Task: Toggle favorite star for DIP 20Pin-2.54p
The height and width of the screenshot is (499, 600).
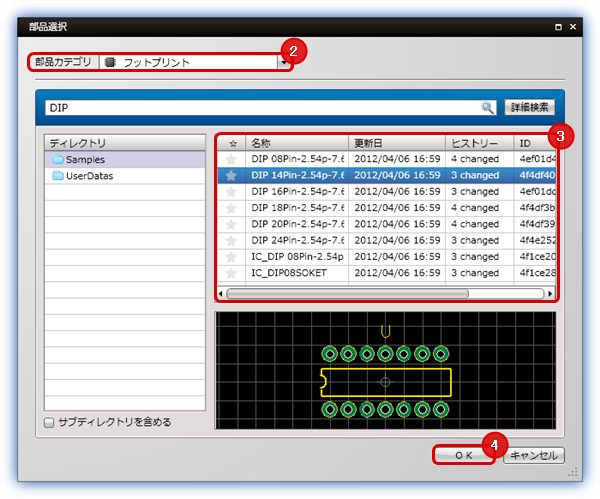Action: 231,224
